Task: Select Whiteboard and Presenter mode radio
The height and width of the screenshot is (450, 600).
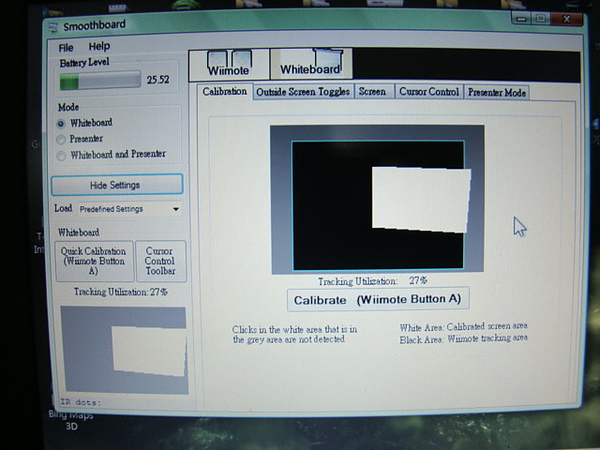Action: click(61, 156)
